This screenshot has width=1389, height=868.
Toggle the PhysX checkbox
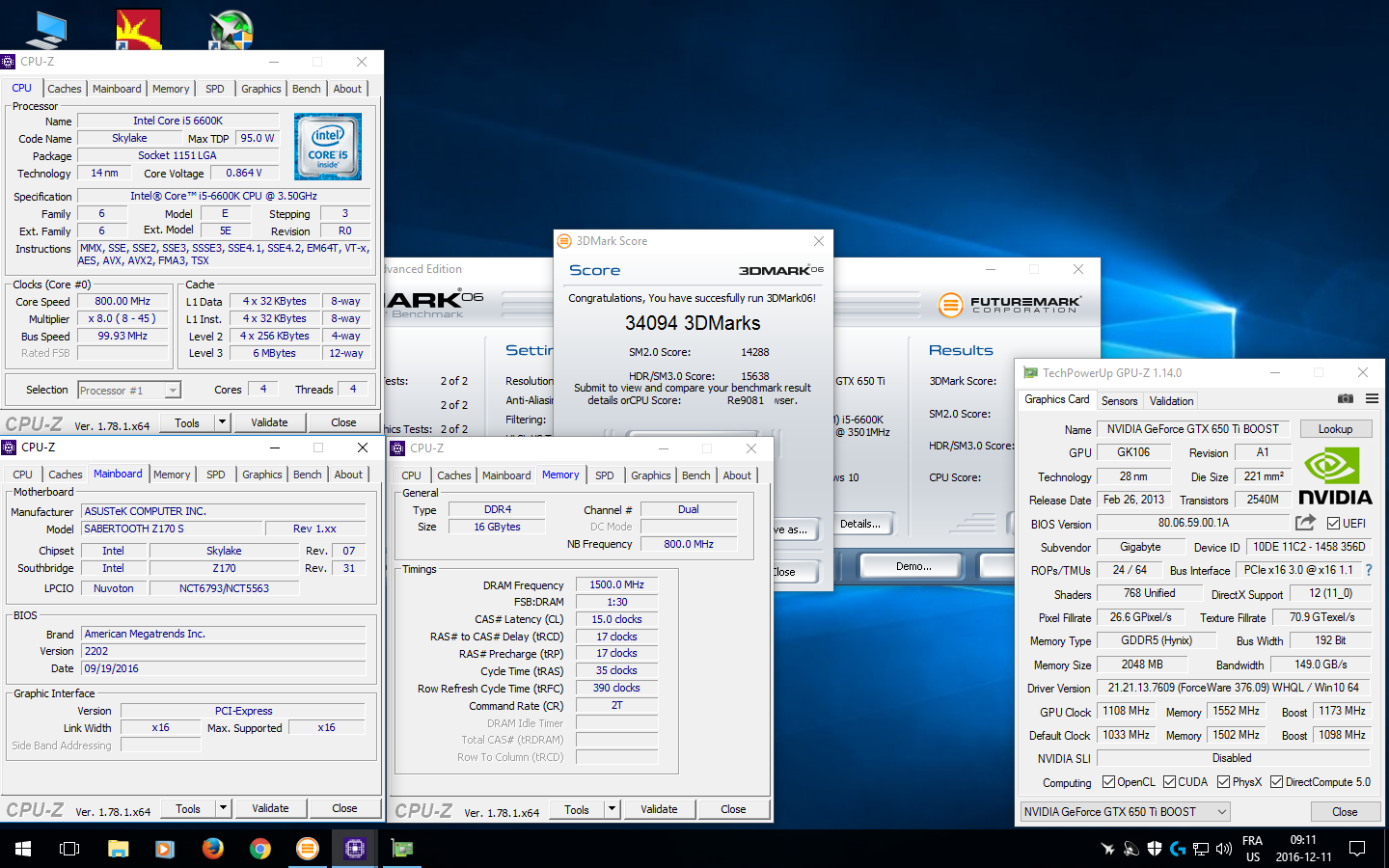1223,782
